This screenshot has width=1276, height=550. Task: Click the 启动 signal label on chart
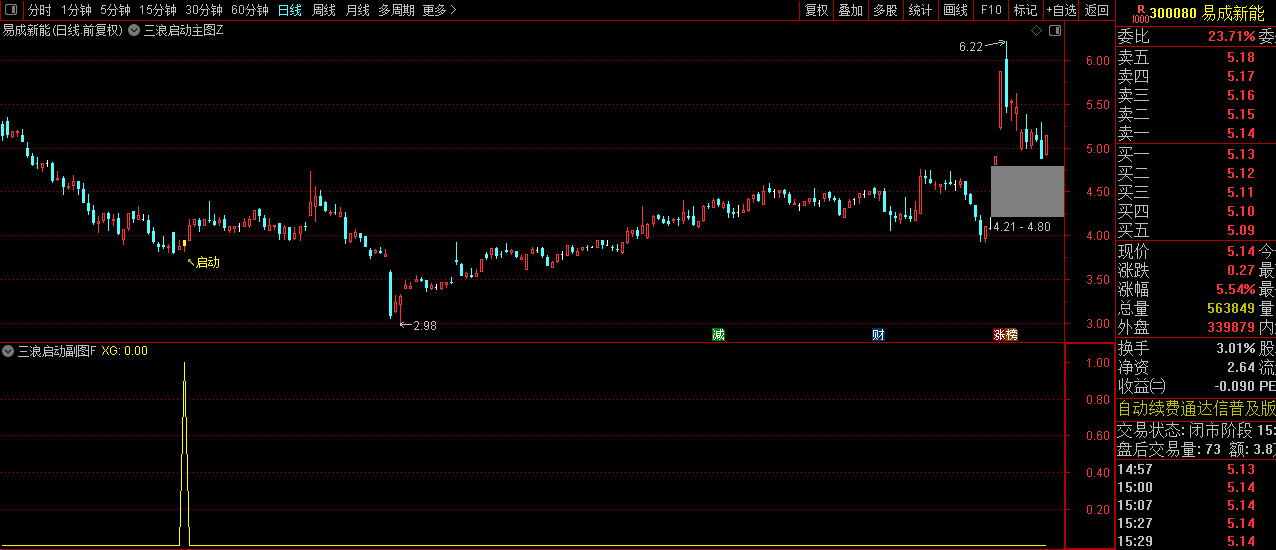coord(207,263)
